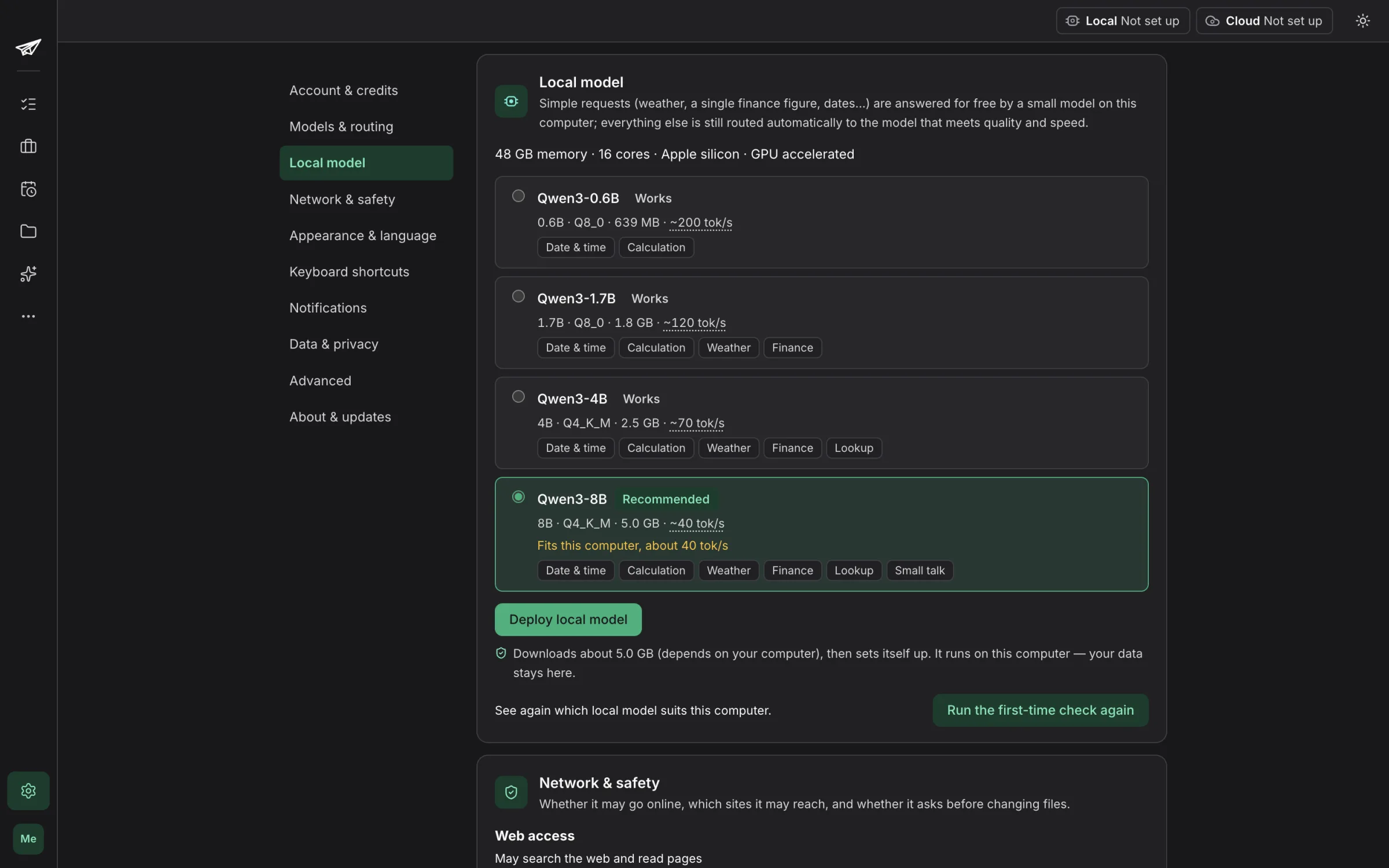Open Data & privacy settings
The width and height of the screenshot is (1389, 868).
(x=366, y=344)
